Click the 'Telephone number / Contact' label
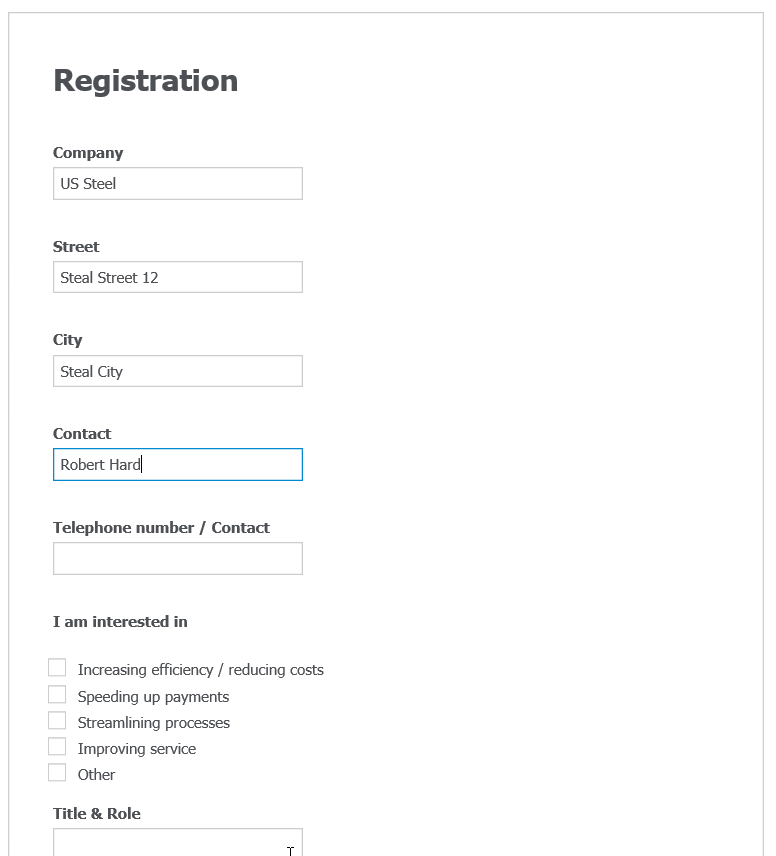The image size is (776, 856). pos(161,527)
